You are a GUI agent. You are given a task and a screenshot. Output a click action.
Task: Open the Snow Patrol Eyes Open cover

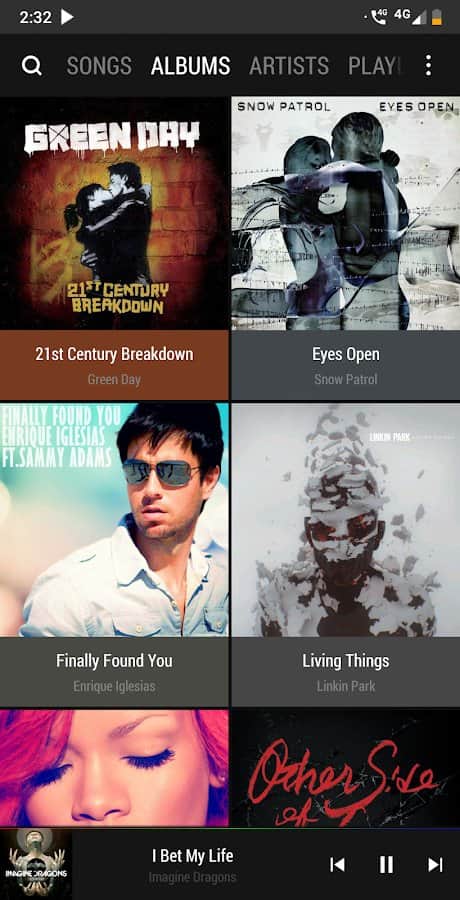[346, 213]
